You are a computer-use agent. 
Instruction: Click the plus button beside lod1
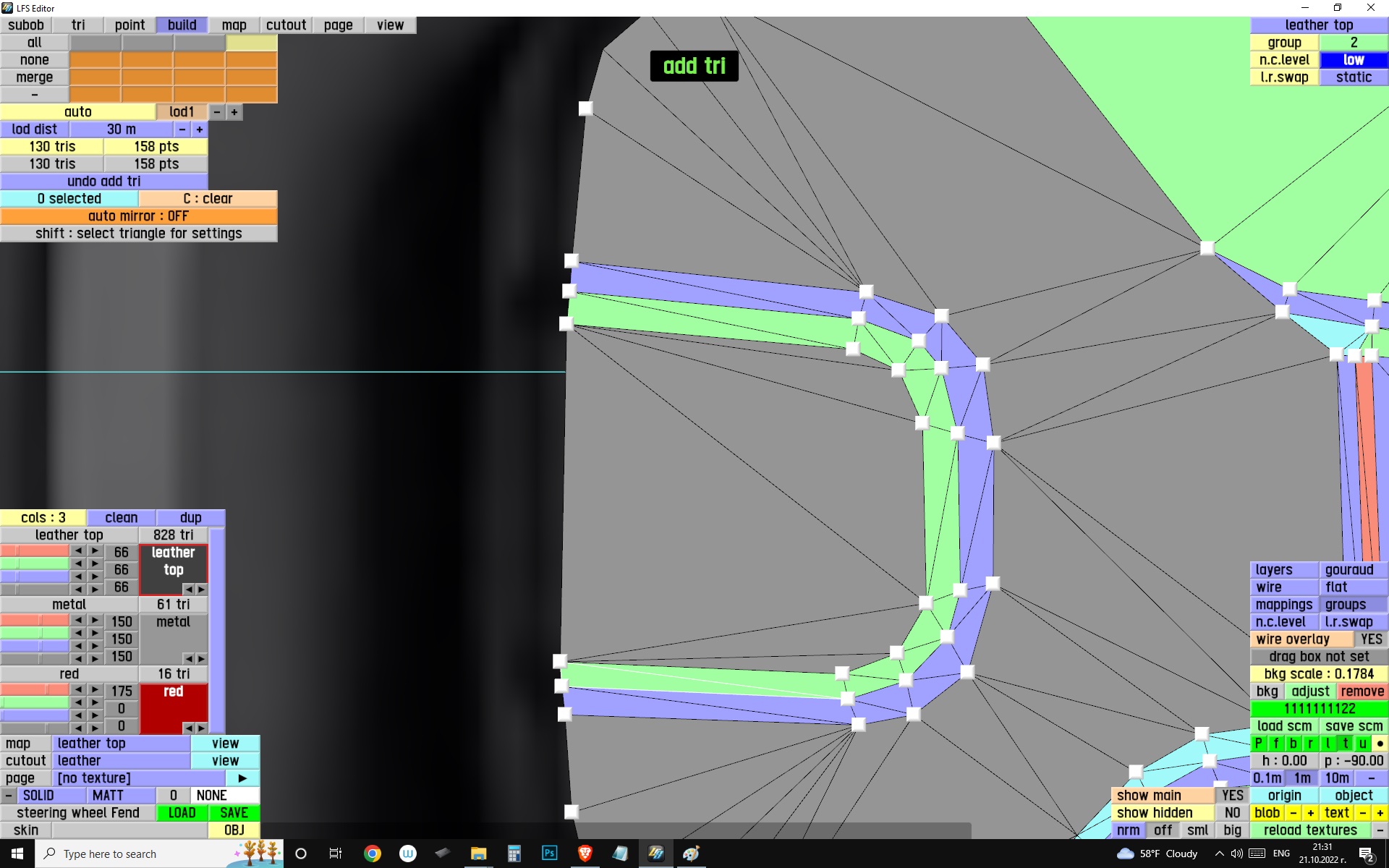pos(234,112)
